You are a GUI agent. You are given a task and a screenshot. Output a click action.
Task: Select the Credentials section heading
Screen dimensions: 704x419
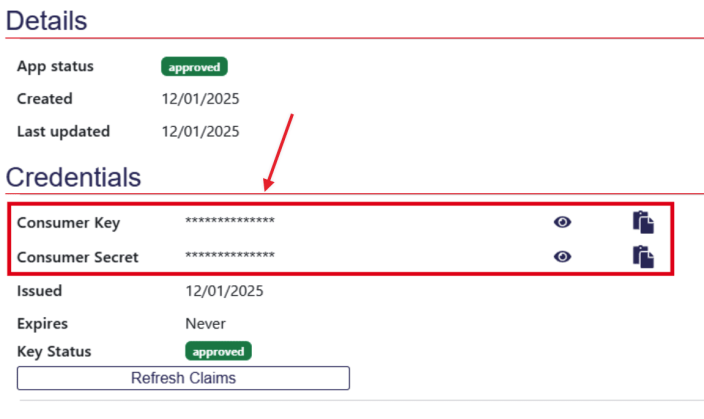(x=73, y=177)
